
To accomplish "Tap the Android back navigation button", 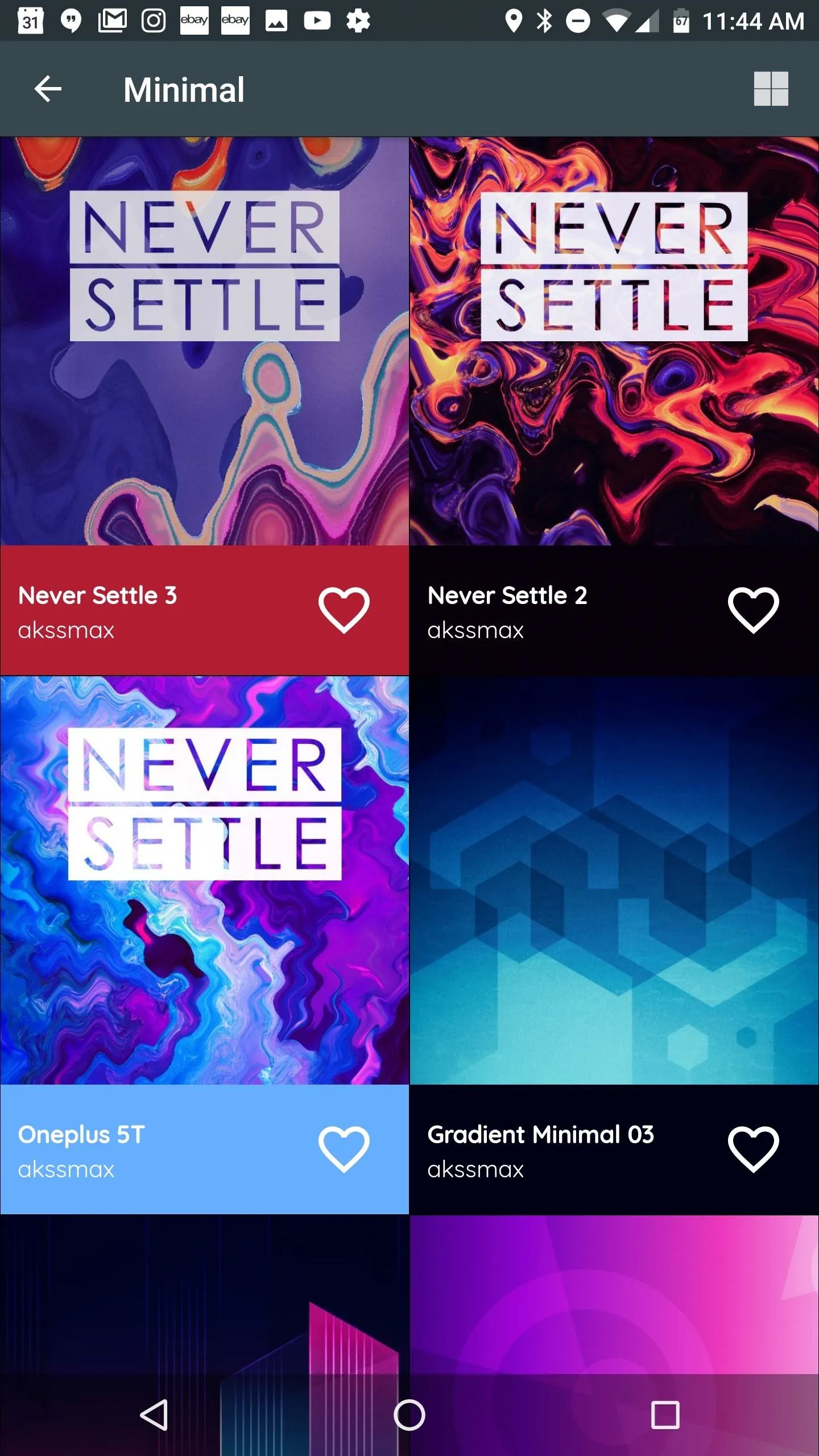I will tap(154, 1415).
